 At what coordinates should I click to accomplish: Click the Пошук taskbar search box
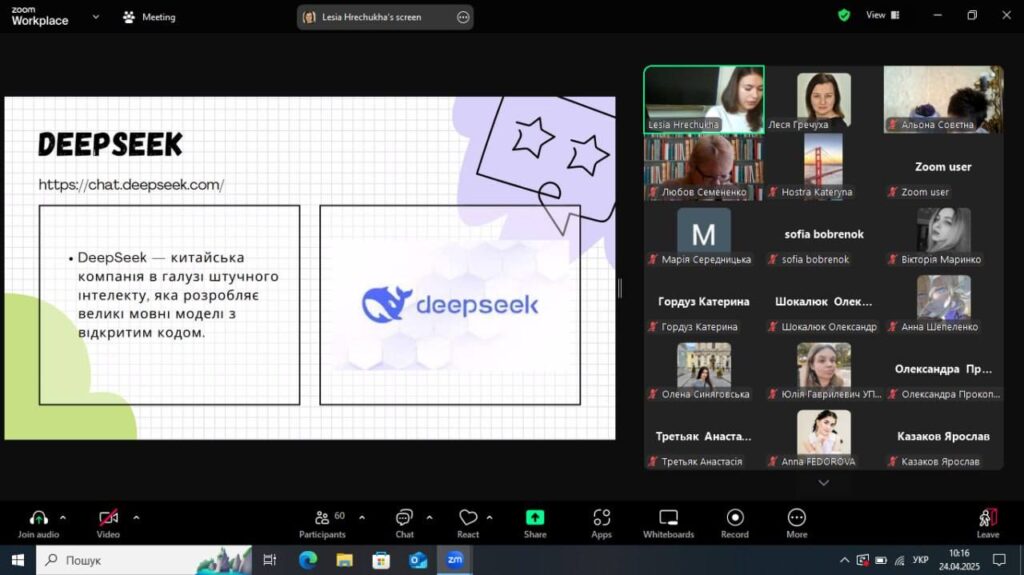click(144, 560)
